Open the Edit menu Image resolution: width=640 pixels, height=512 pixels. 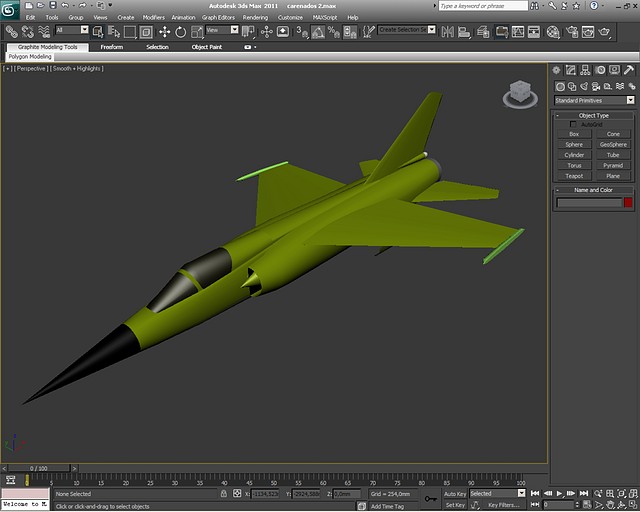click(x=31, y=18)
